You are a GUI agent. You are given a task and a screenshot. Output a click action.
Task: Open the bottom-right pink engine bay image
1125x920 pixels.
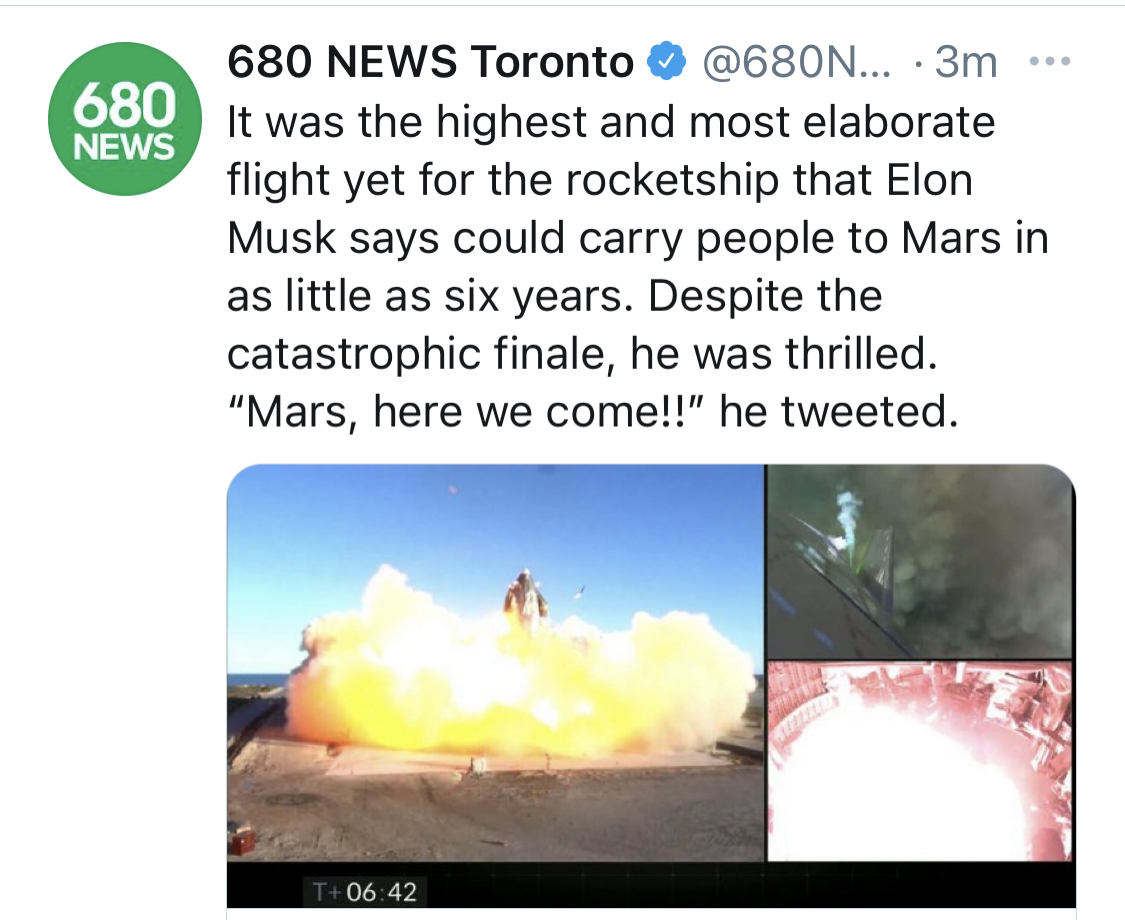coord(921,761)
